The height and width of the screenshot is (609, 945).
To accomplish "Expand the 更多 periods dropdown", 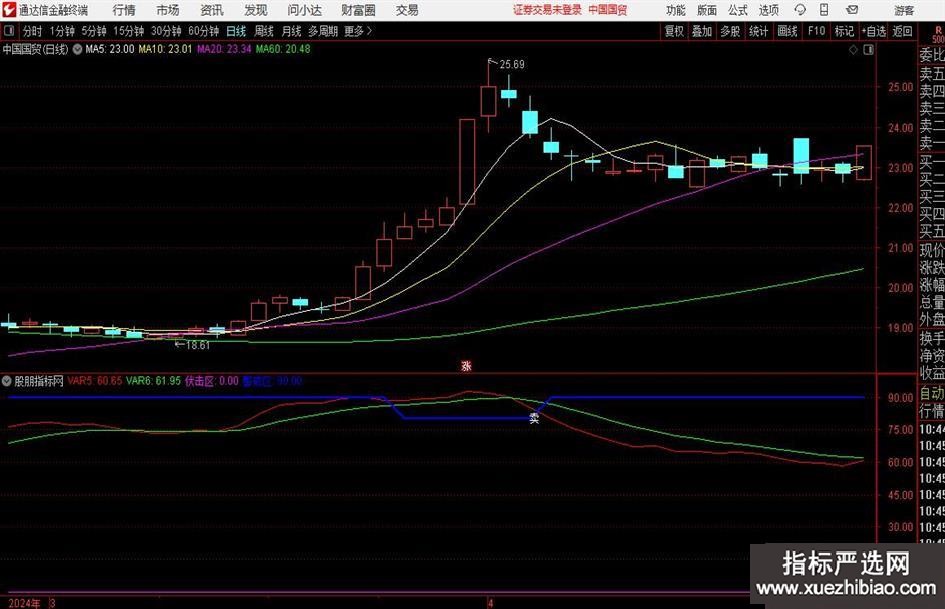I will coord(358,31).
